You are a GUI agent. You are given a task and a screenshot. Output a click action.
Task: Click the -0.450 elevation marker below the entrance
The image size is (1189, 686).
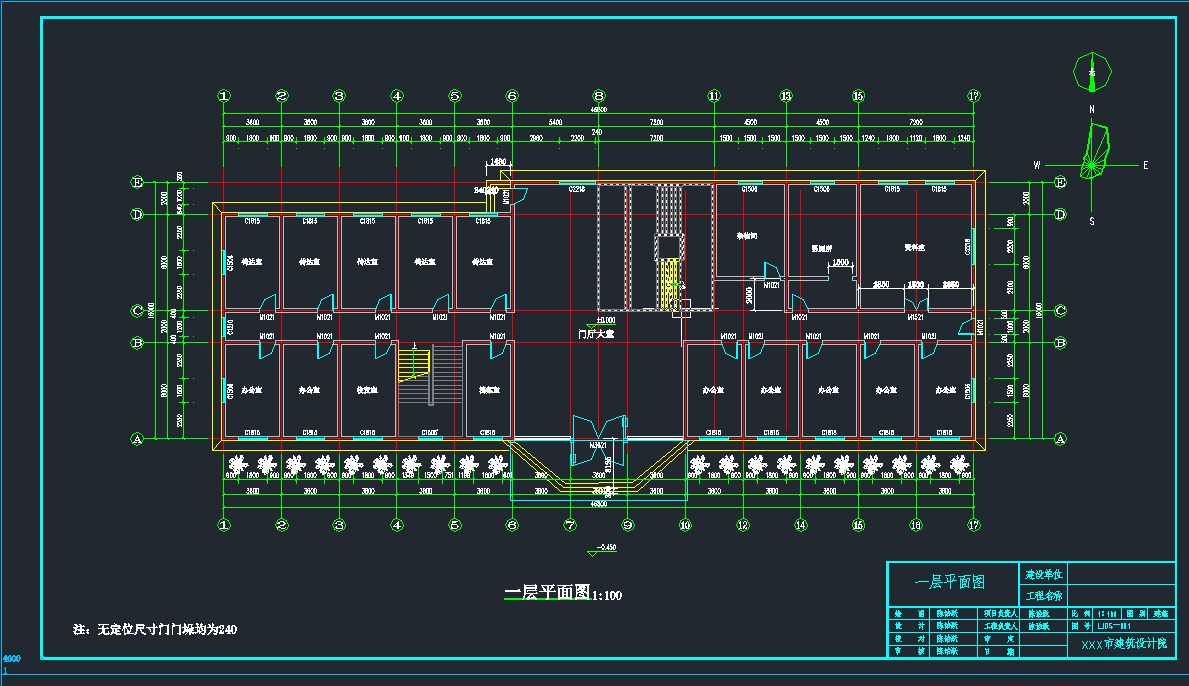(602, 548)
